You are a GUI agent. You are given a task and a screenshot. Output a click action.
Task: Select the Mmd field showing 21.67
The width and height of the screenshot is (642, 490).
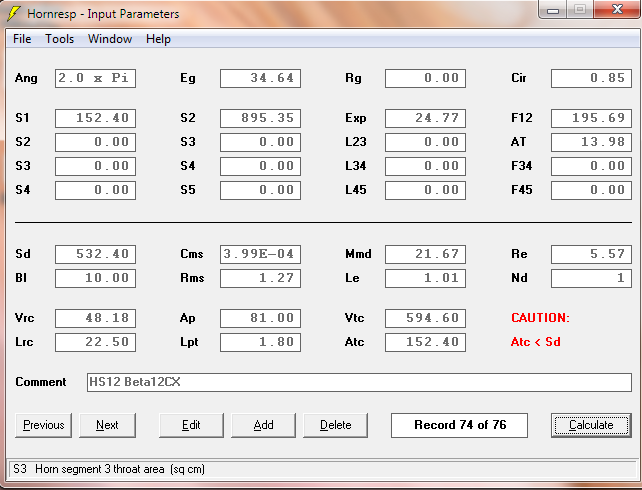click(425, 254)
